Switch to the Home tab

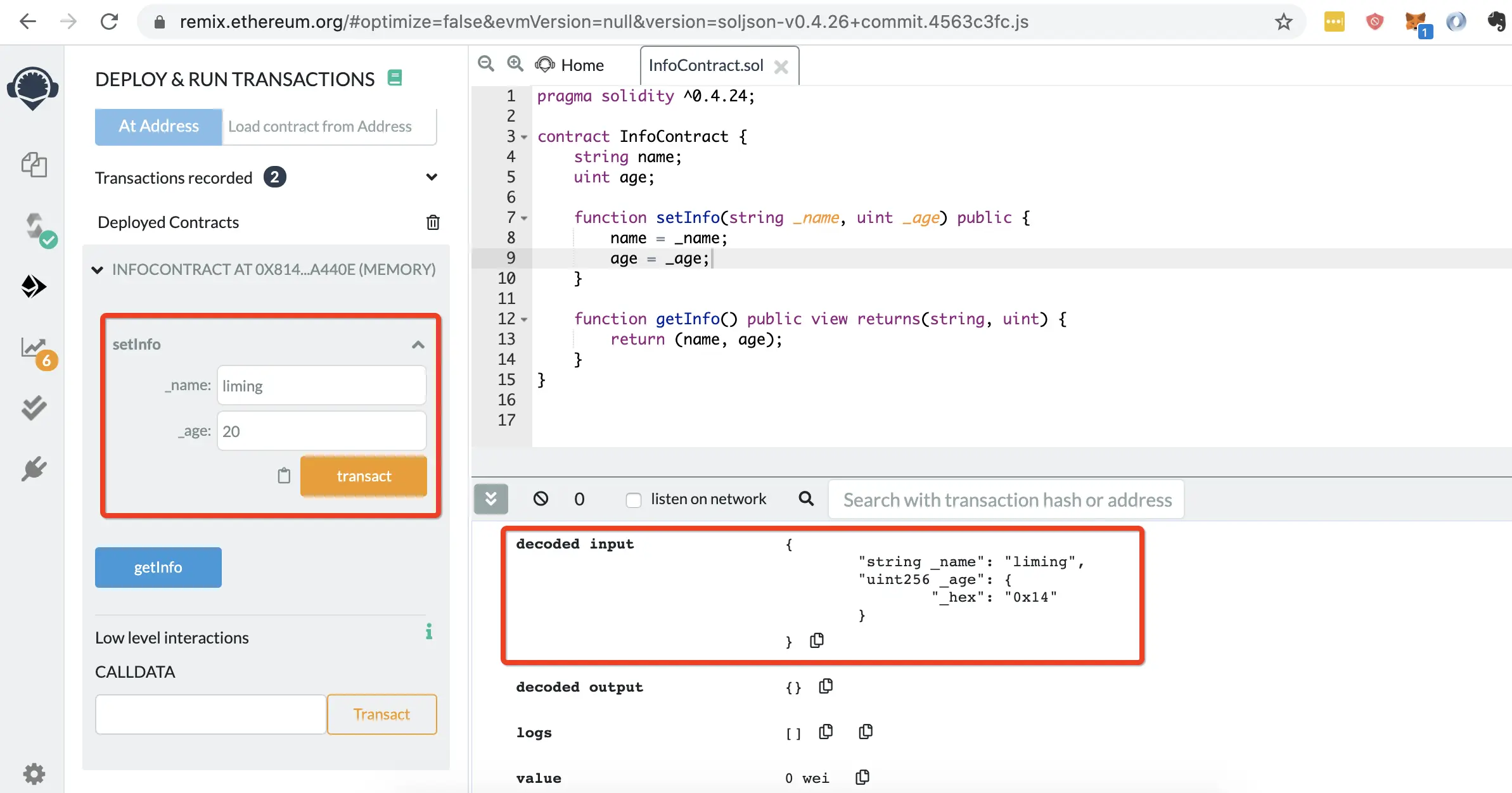click(x=582, y=65)
